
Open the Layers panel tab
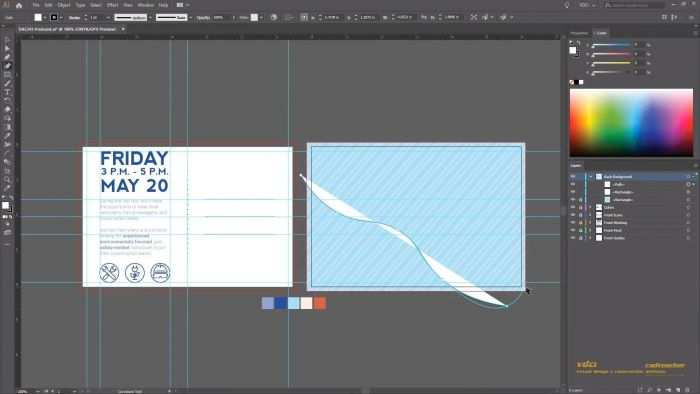576,166
